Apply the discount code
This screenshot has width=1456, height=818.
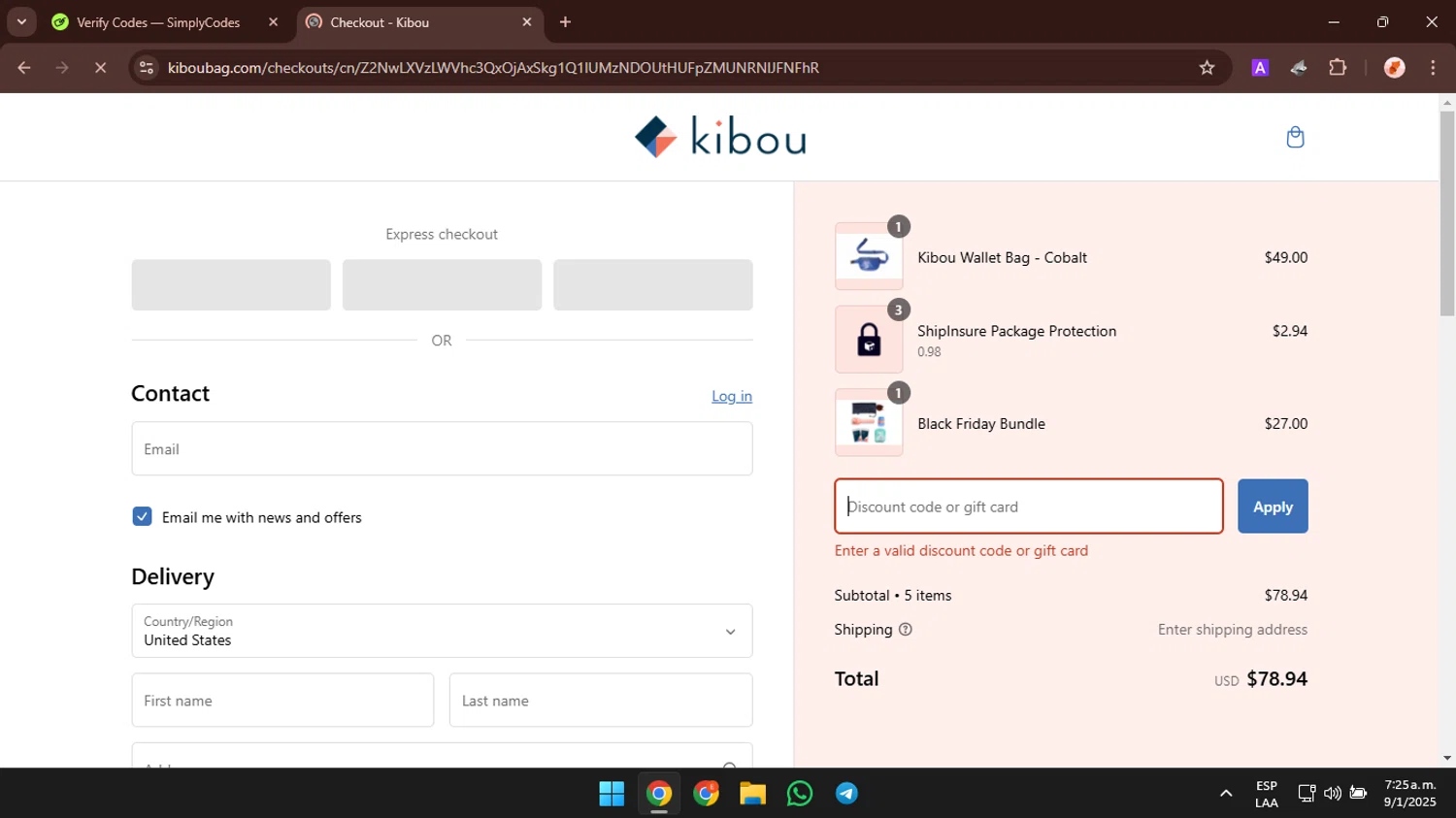coord(1273,507)
